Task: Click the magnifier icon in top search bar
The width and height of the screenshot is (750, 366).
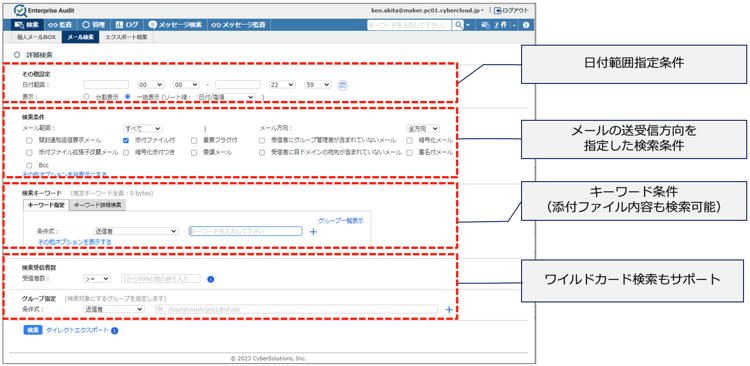Action: pyautogui.click(x=459, y=25)
